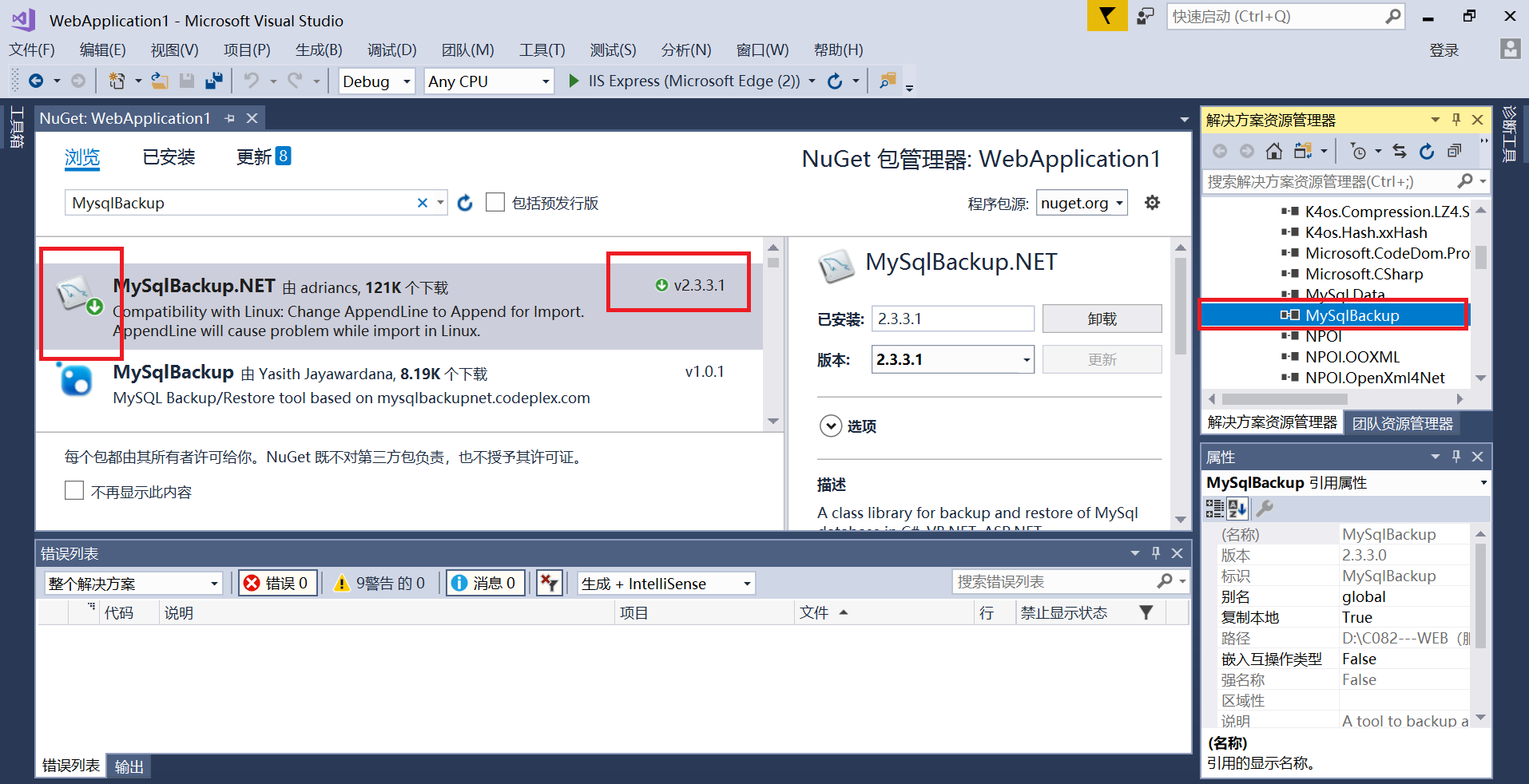This screenshot has height=784, width=1529.
Task: Clear the MysqlBackup search text
Action: [423, 203]
